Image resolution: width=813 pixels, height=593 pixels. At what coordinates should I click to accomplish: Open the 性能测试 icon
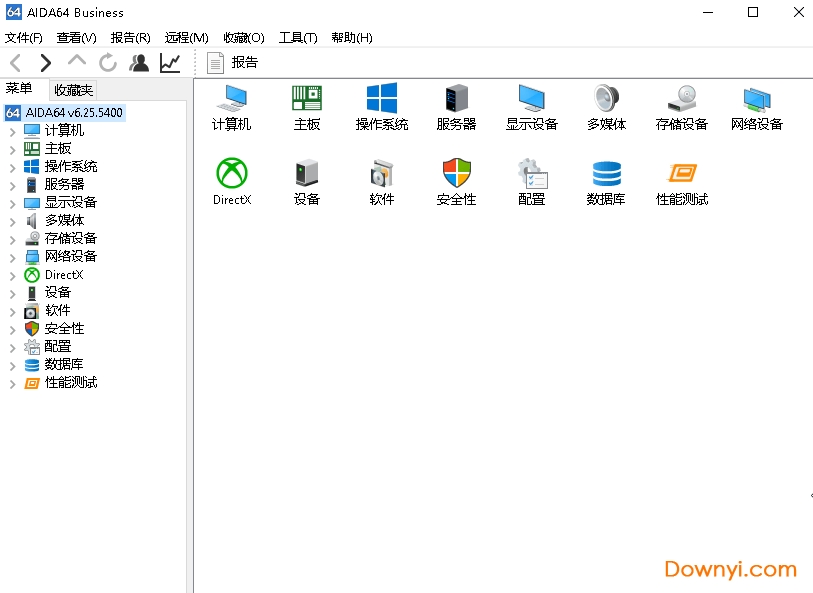(x=681, y=182)
